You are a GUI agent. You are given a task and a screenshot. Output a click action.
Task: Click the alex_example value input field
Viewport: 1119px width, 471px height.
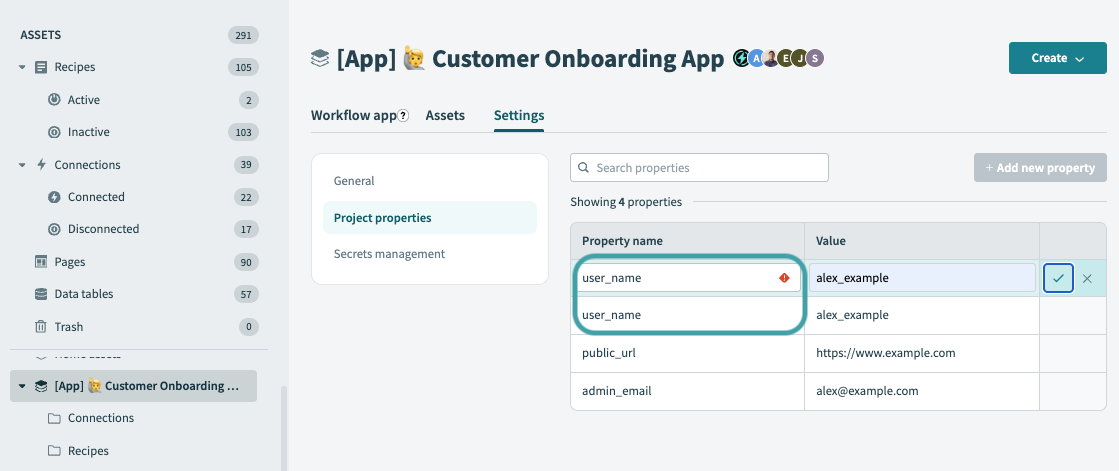(x=921, y=278)
